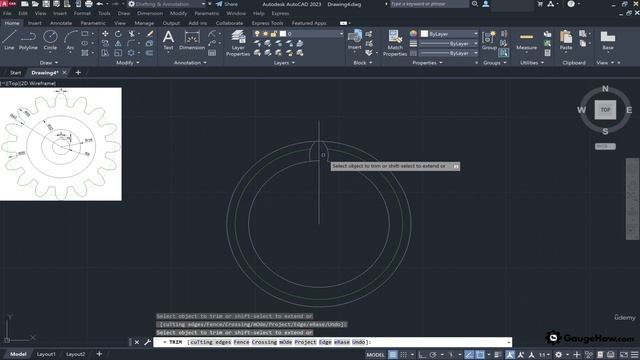Open Layer Properties manager
Viewport: 640px width, 360px height.
238,43
